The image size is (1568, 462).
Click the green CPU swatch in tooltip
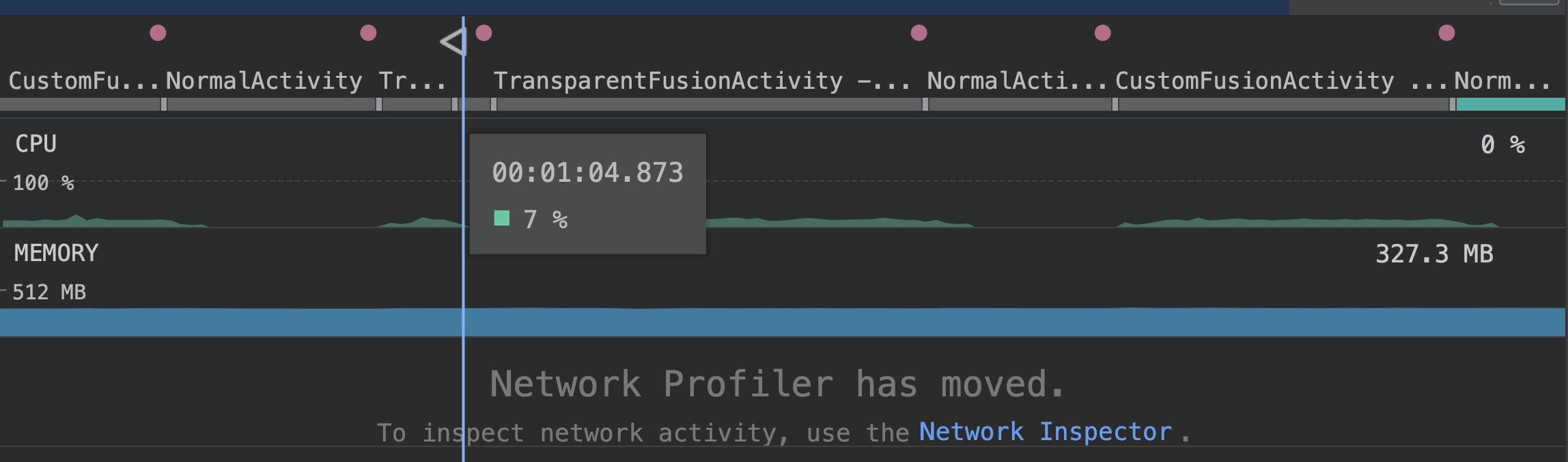coord(502,218)
